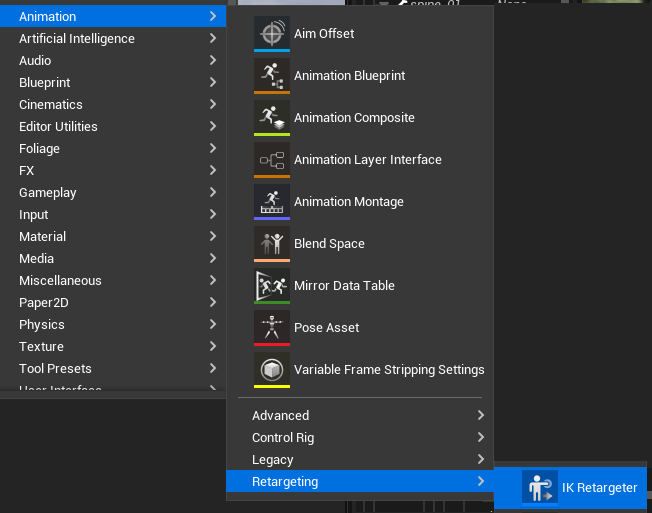Open the Input category
Viewport: 652px width, 513px height.
(x=113, y=215)
